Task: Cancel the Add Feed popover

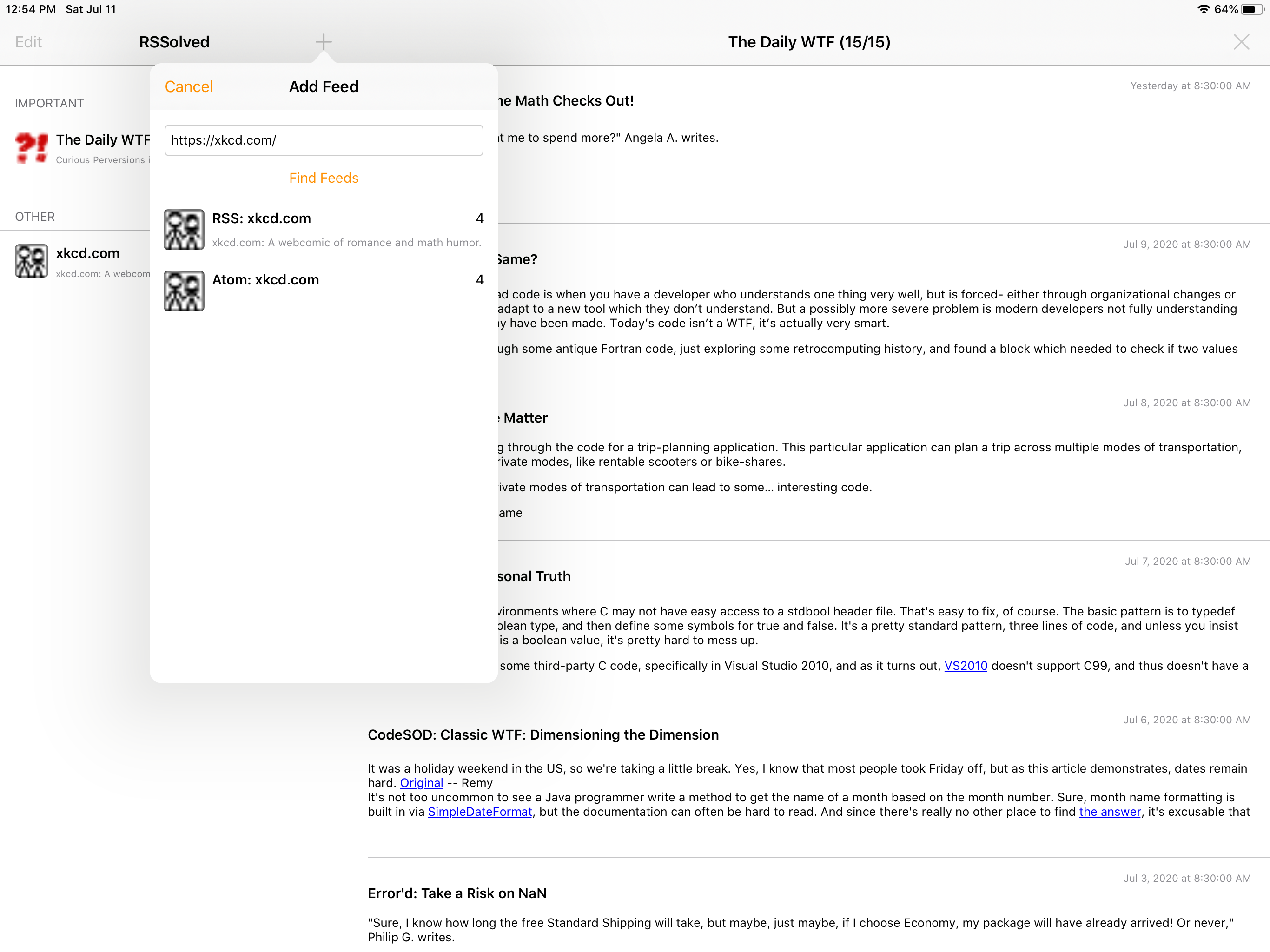Action: click(x=188, y=87)
